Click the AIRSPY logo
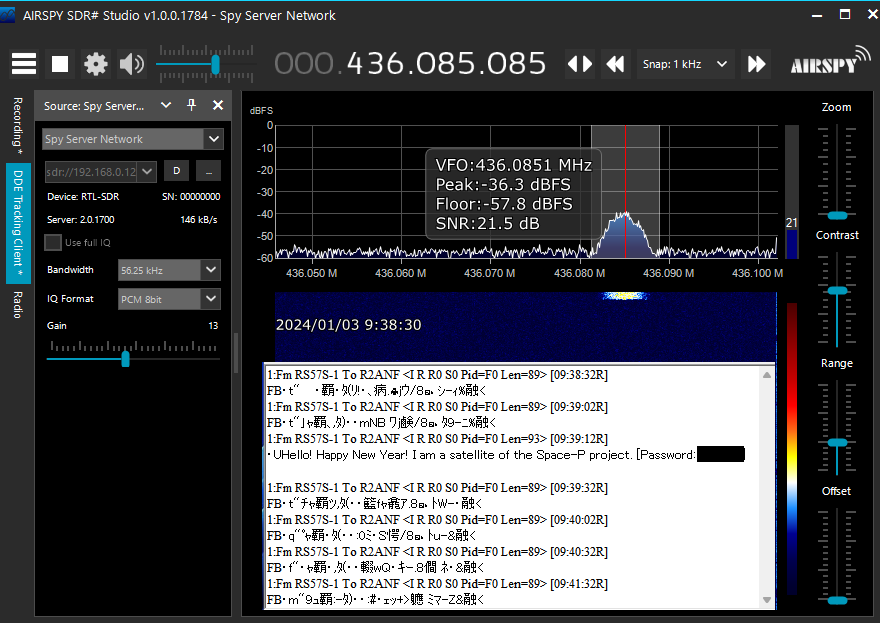Screen dimensions: 880x623 (x=829, y=61)
